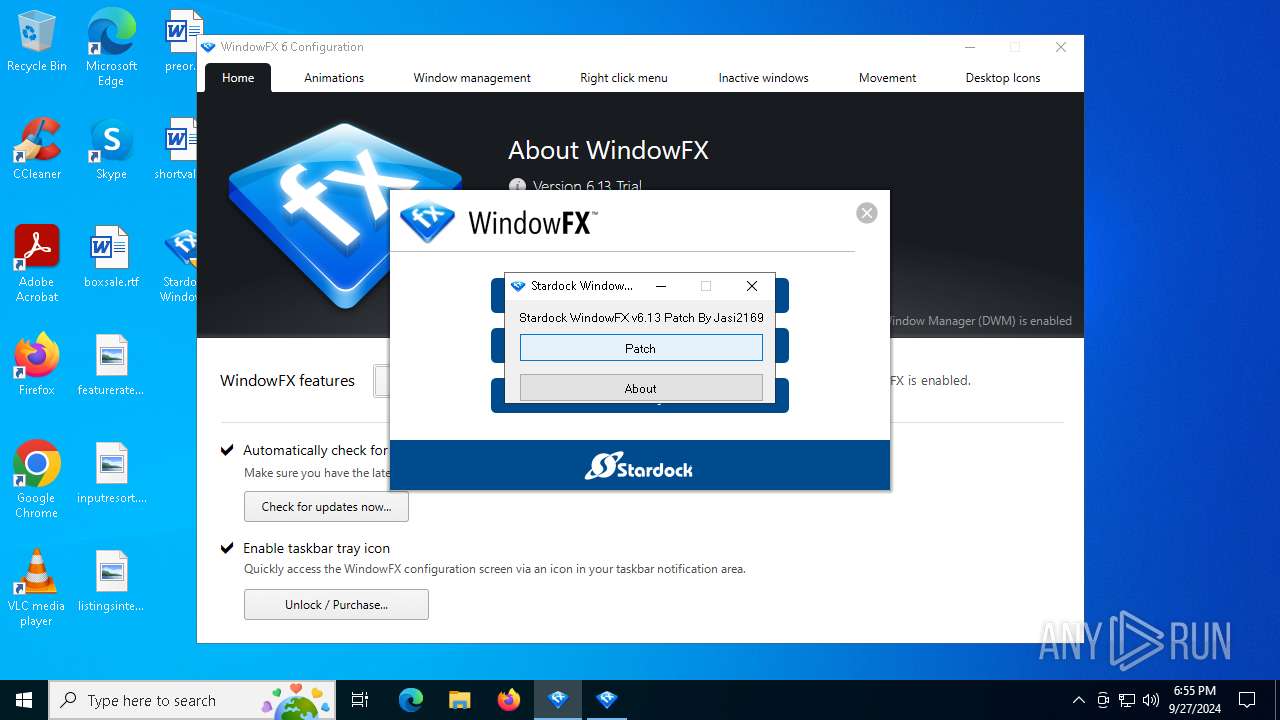Close the WindowFX splash dialog with round X

867,213
